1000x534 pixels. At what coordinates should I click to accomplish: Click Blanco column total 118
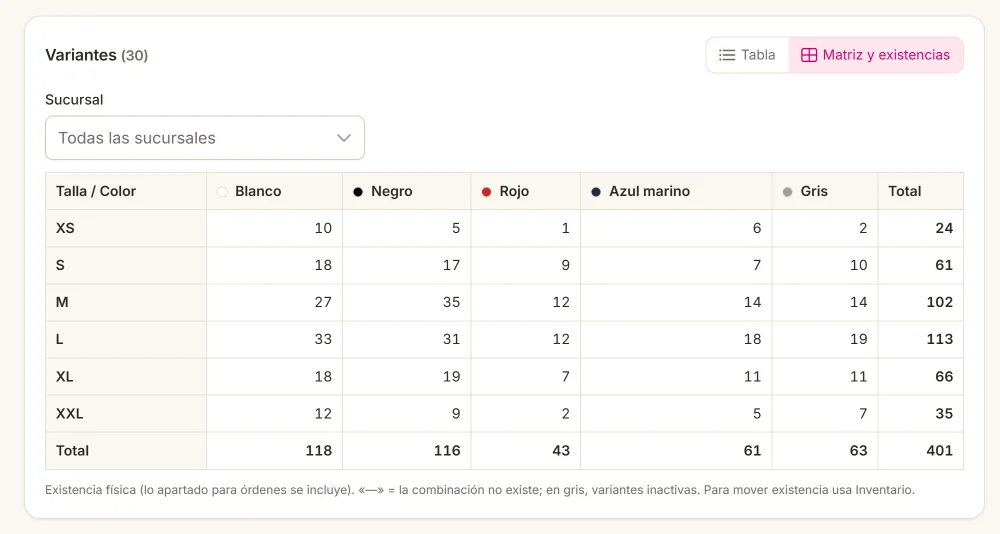(x=274, y=450)
